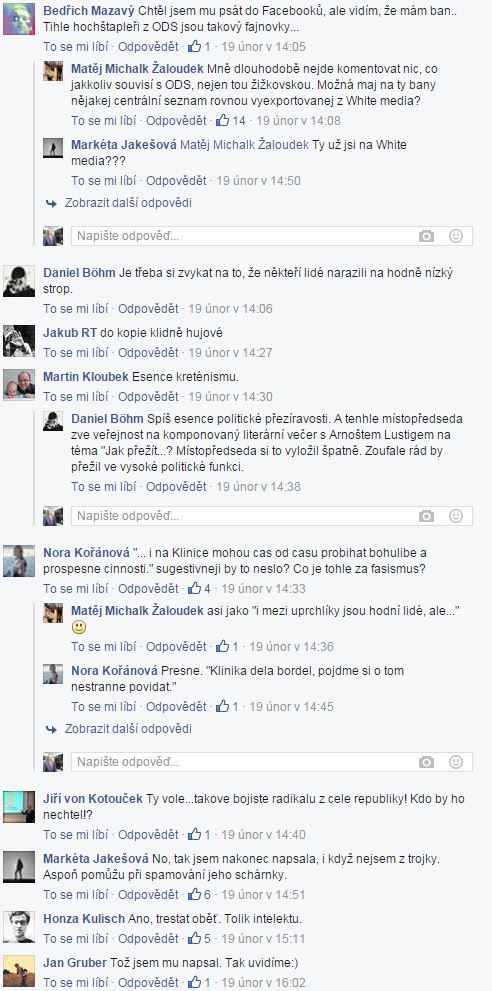The image size is (492, 991).
Task: Attach photo in reply box under Daniel Böhm
Action: coord(426,516)
